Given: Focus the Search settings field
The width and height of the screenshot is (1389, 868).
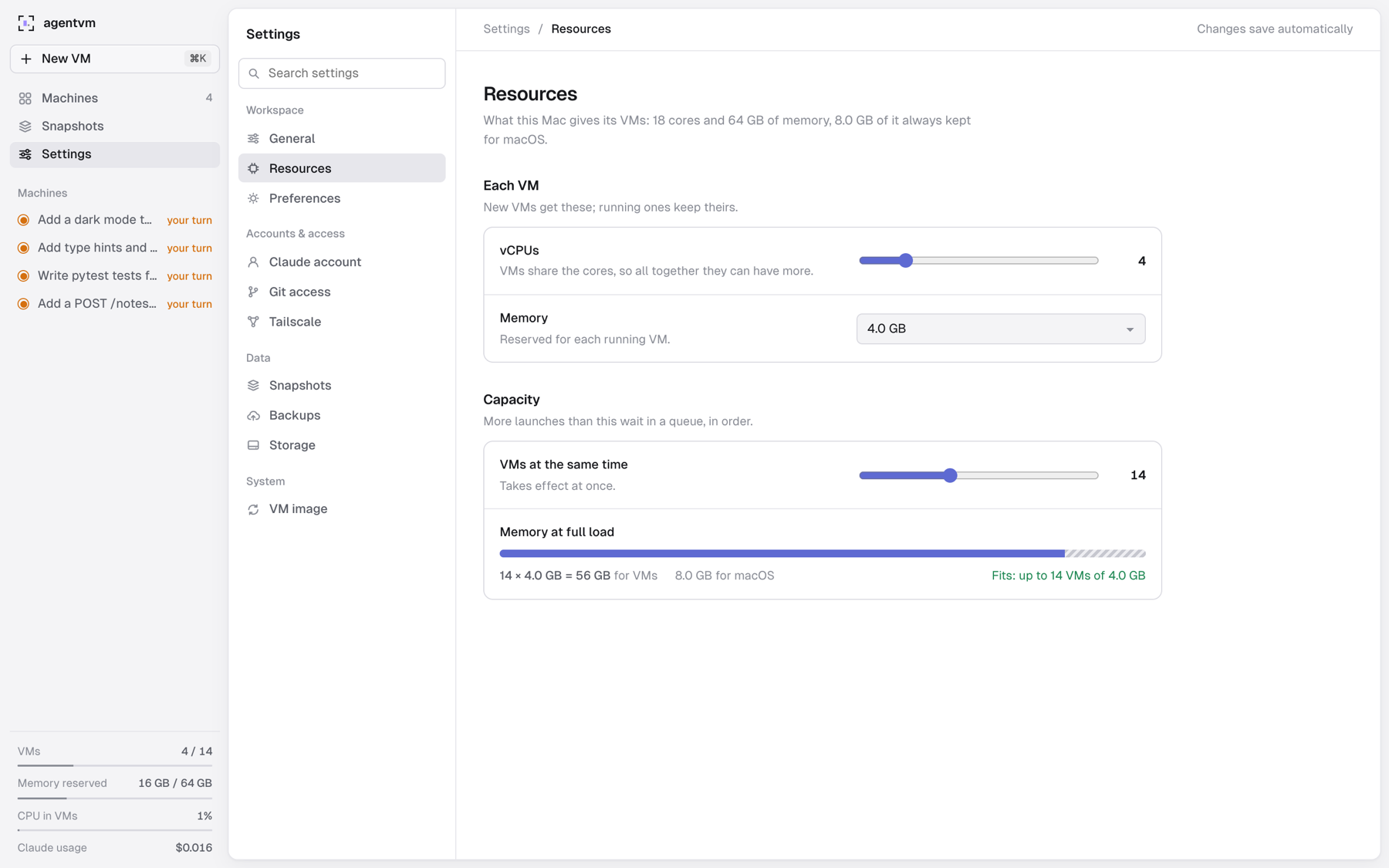Looking at the screenshot, I should 342,73.
